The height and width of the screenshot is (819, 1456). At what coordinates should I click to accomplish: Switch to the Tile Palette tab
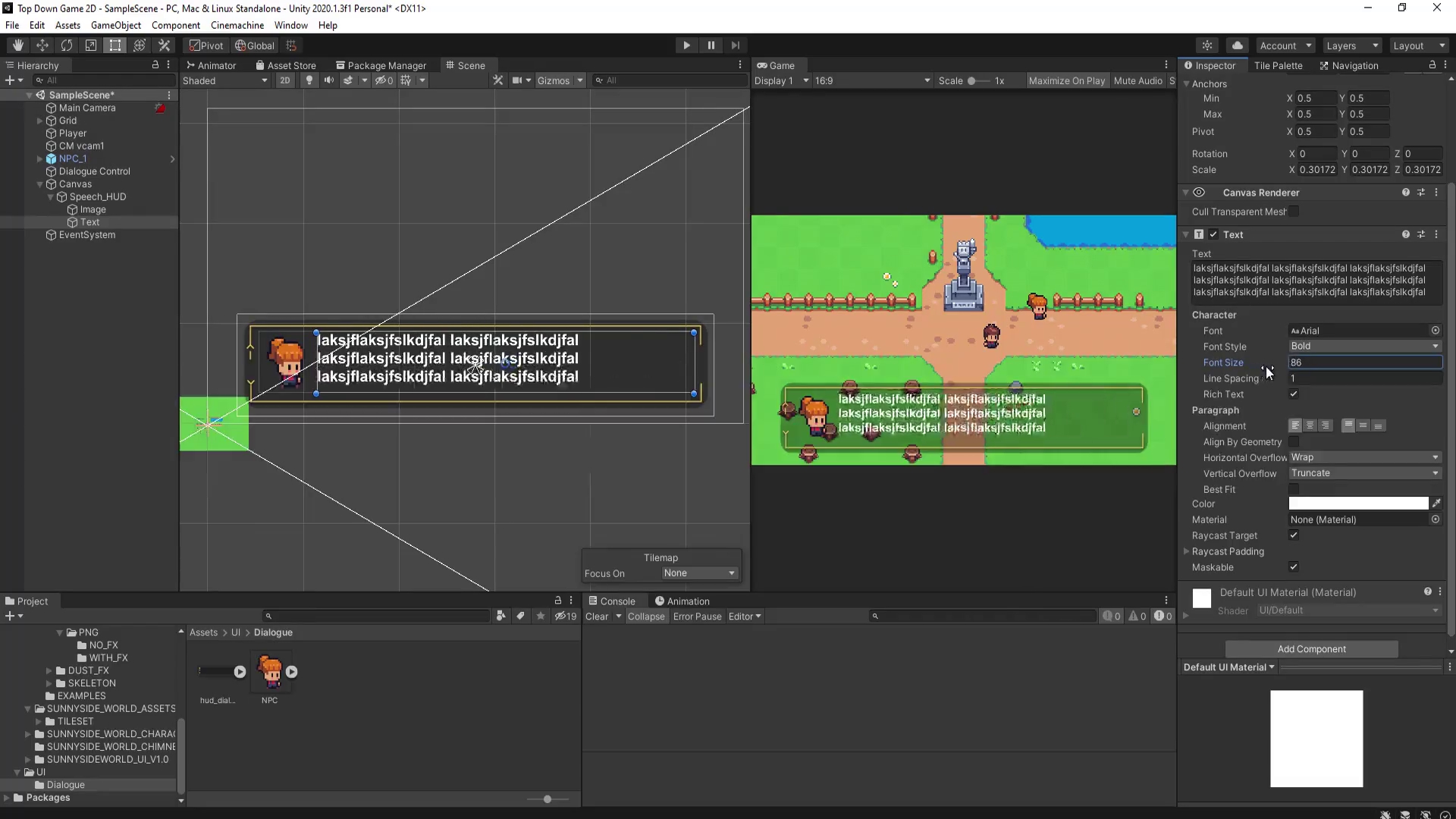[1278, 66]
